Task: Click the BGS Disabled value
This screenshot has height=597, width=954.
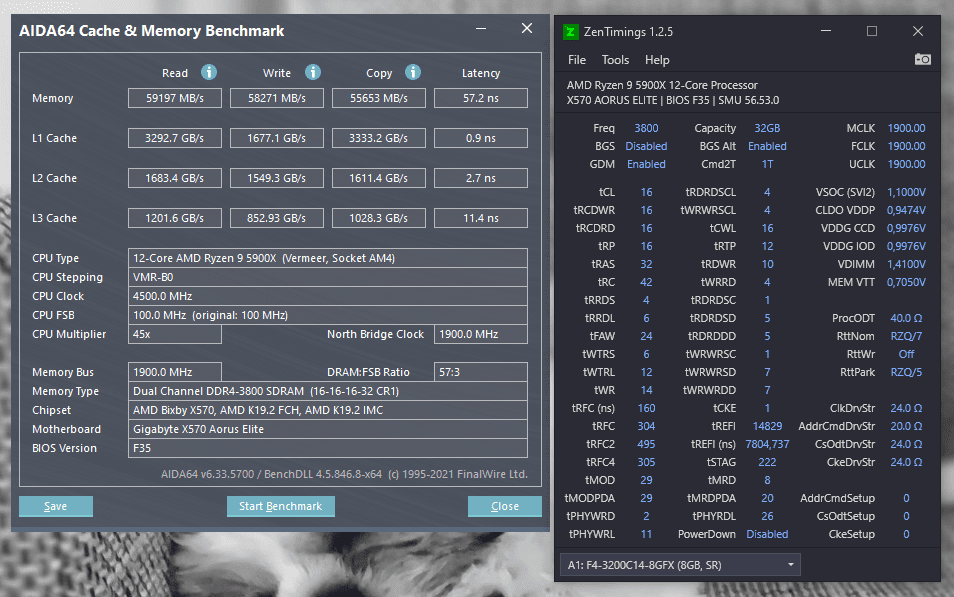Action: coord(646,146)
